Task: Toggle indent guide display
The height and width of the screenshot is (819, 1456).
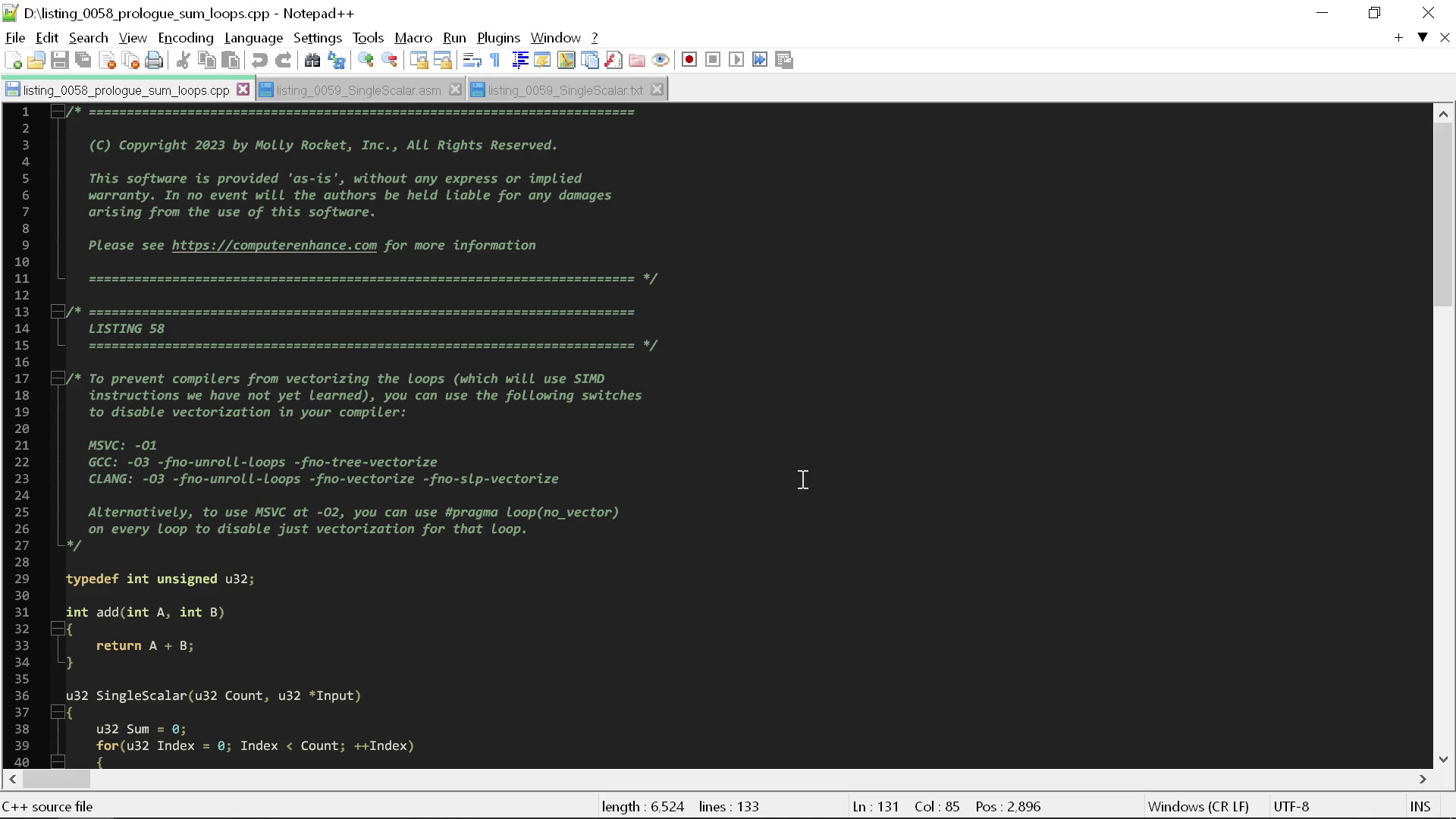Action: coord(519,60)
